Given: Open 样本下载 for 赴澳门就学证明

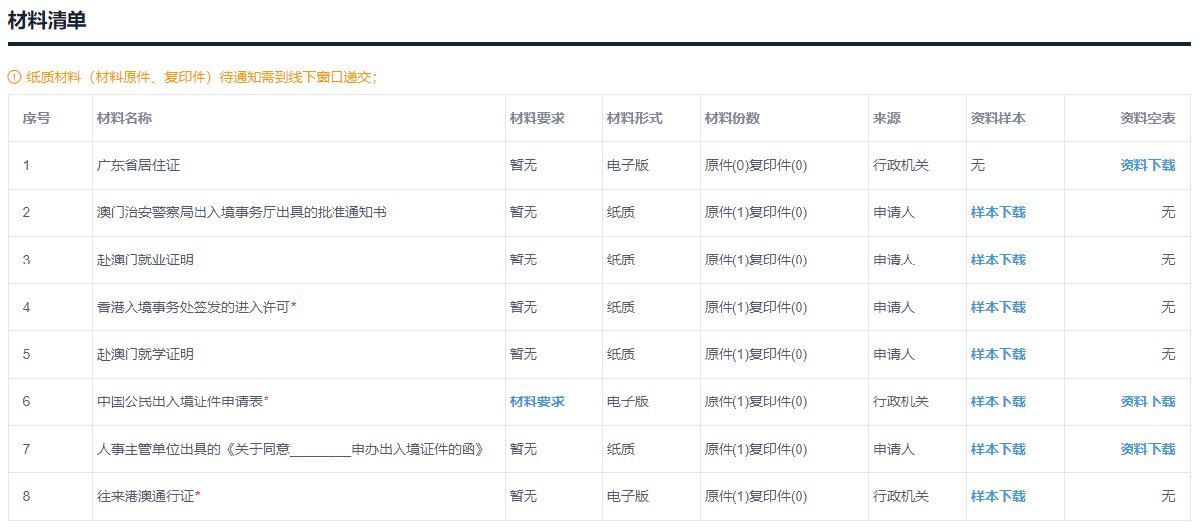Looking at the screenshot, I should [998, 354].
